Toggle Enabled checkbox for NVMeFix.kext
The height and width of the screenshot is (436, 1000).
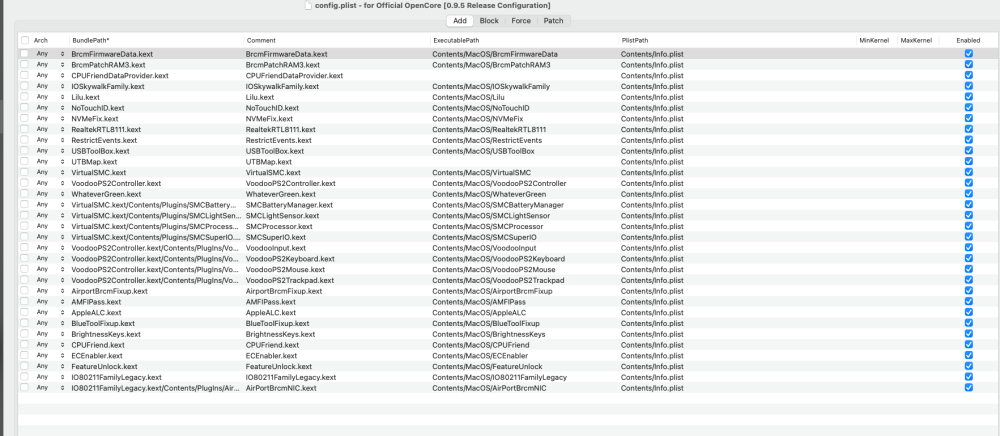tap(969, 119)
